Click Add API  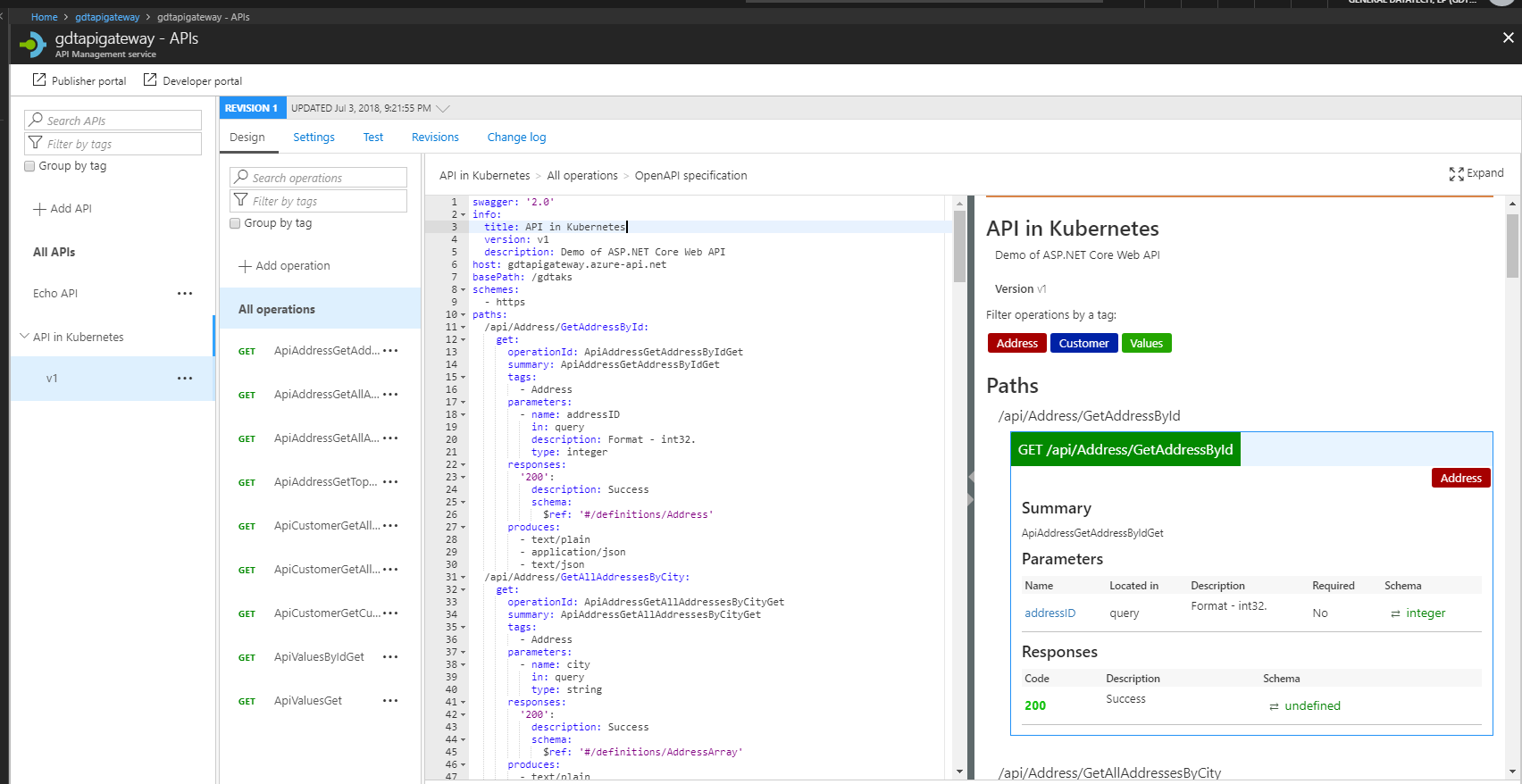[x=63, y=209]
